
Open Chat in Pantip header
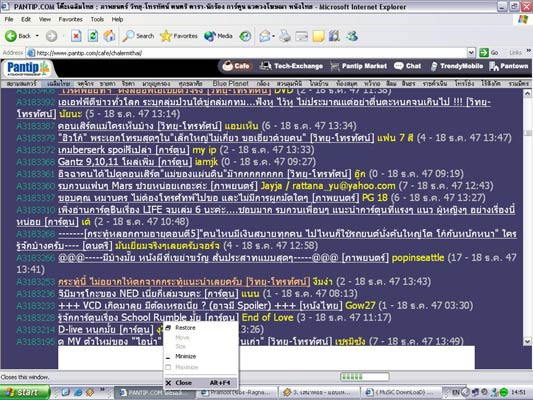pos(407,66)
